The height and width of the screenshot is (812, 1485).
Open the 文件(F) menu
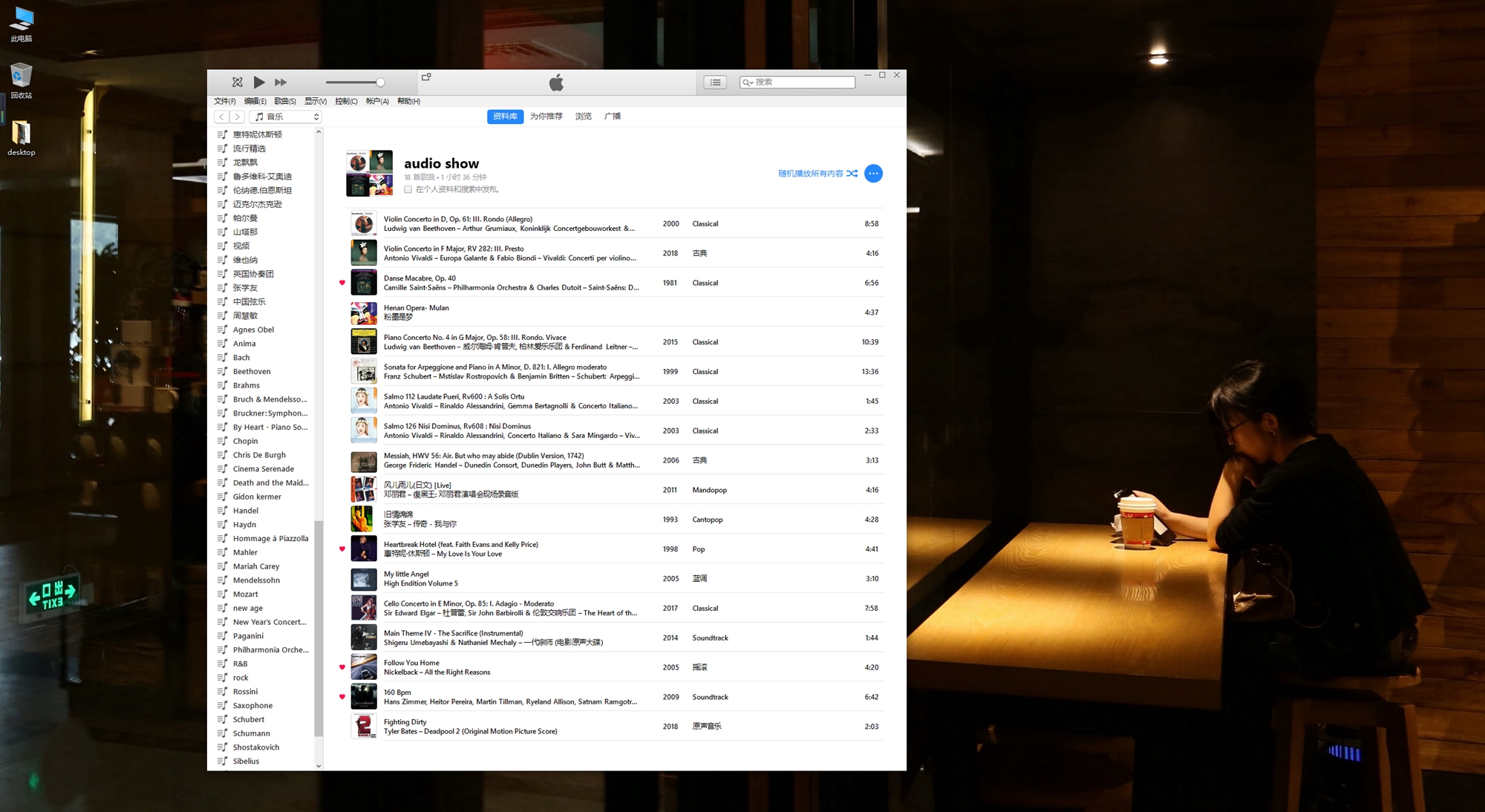[x=224, y=101]
